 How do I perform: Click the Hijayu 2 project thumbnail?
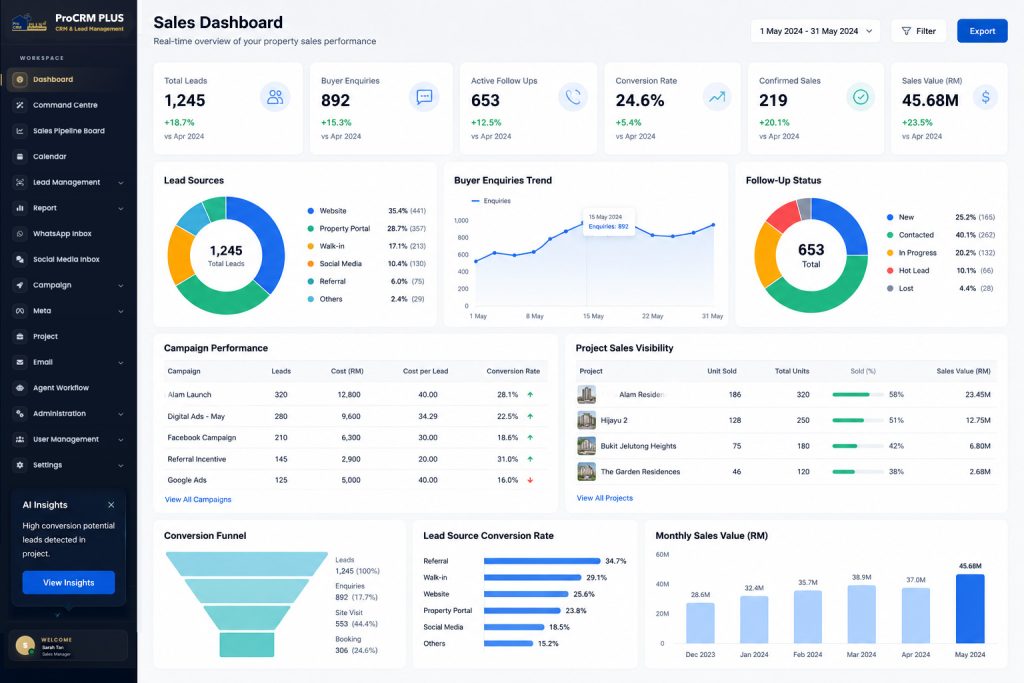point(586,420)
